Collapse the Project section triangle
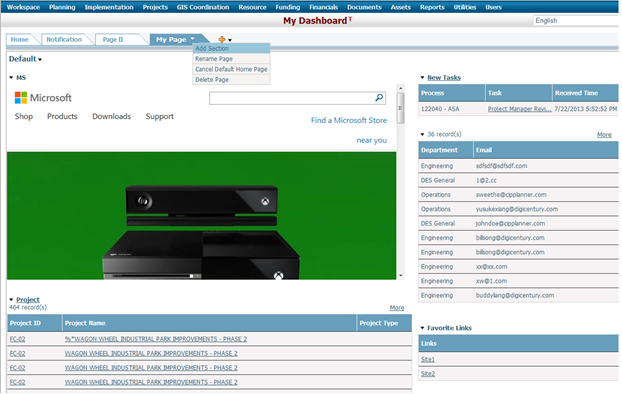This screenshot has height=394, width=622. pyautogui.click(x=11, y=300)
